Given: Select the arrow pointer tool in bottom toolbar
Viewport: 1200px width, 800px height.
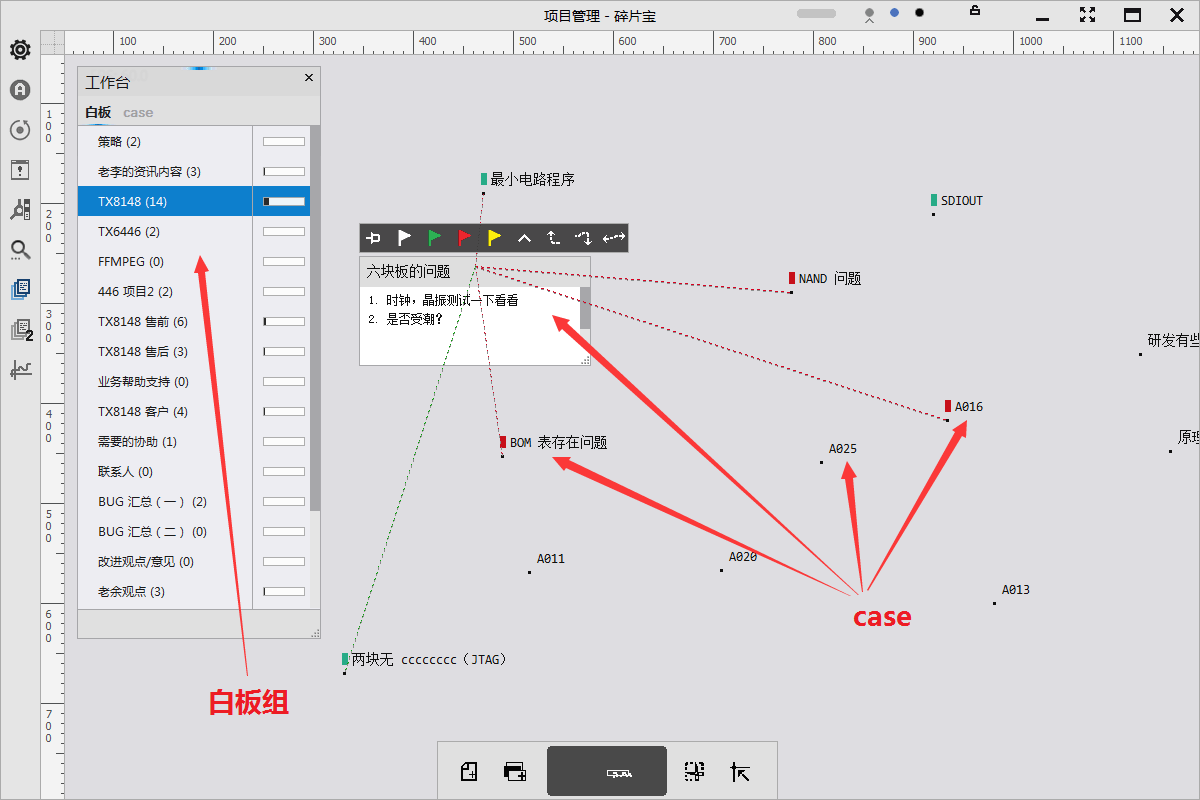Looking at the screenshot, I should pyautogui.click(x=740, y=770).
